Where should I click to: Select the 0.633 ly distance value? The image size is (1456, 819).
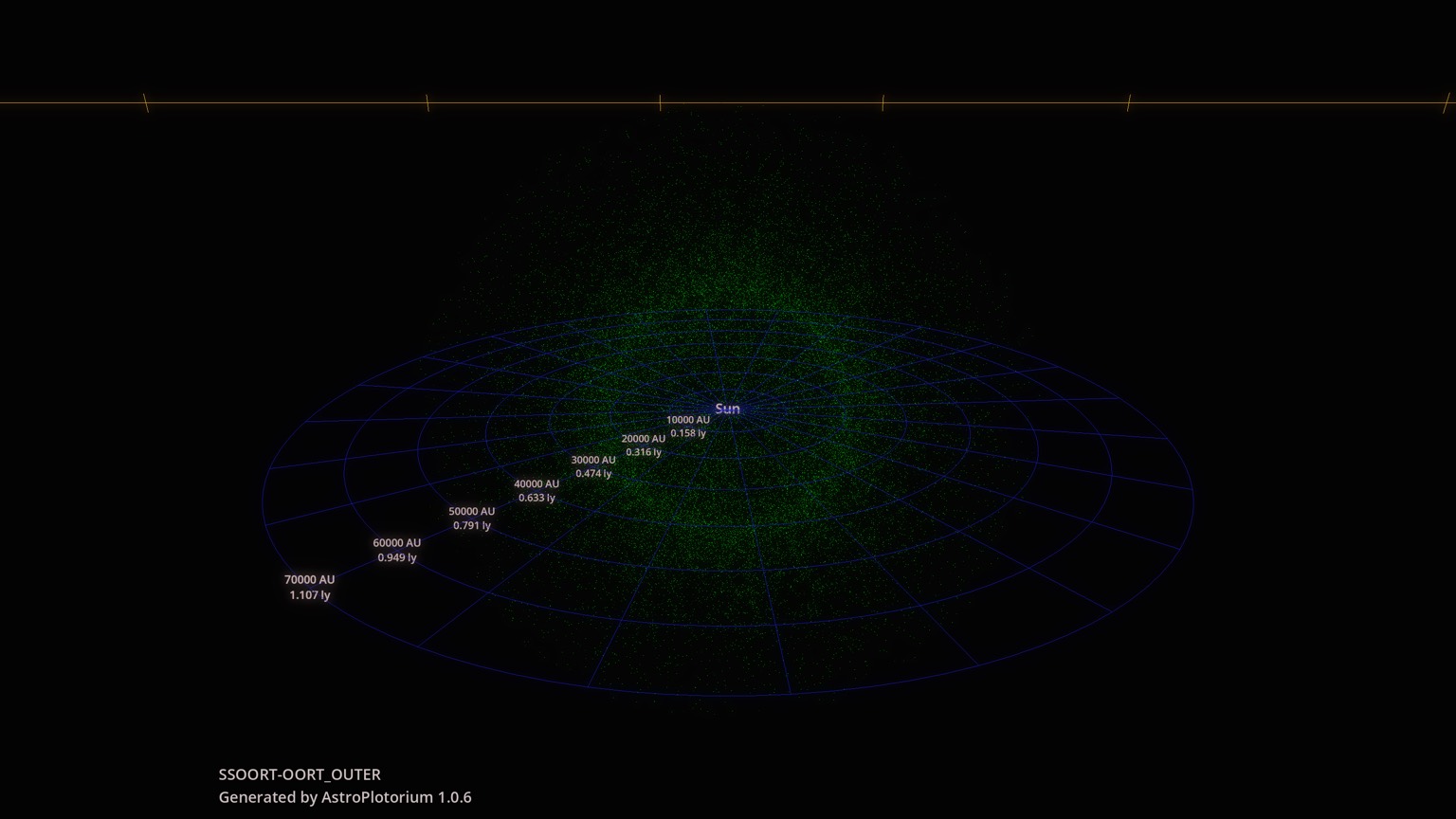[537, 498]
